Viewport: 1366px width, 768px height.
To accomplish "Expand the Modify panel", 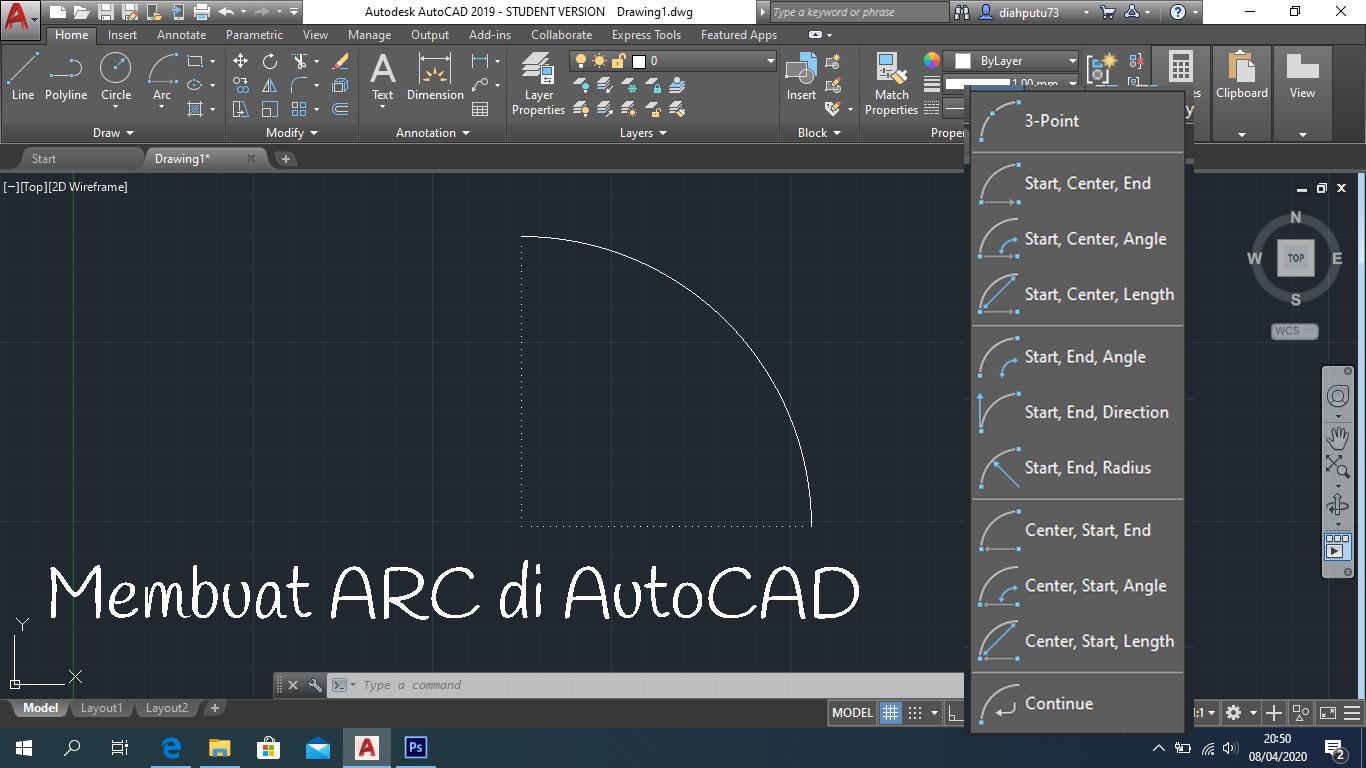I will click(x=292, y=133).
